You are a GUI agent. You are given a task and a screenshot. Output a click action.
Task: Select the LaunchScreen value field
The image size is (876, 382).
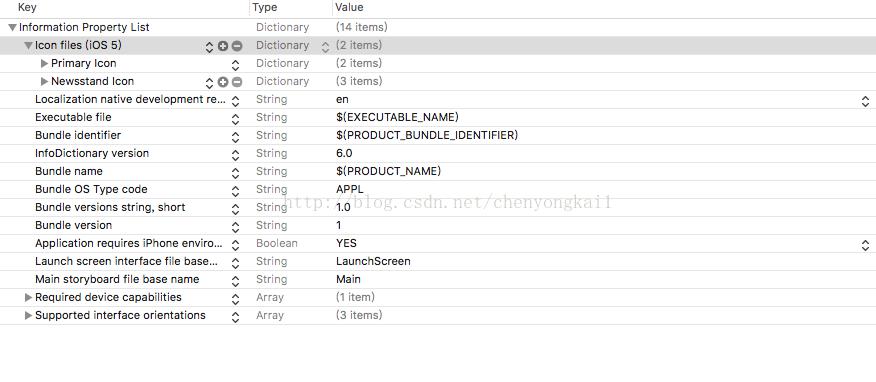[x=373, y=261]
